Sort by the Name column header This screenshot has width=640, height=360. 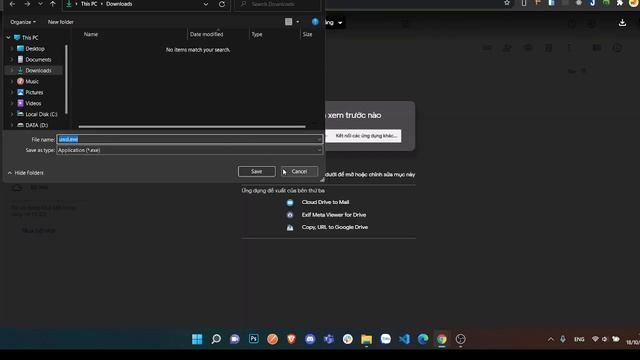click(91, 34)
